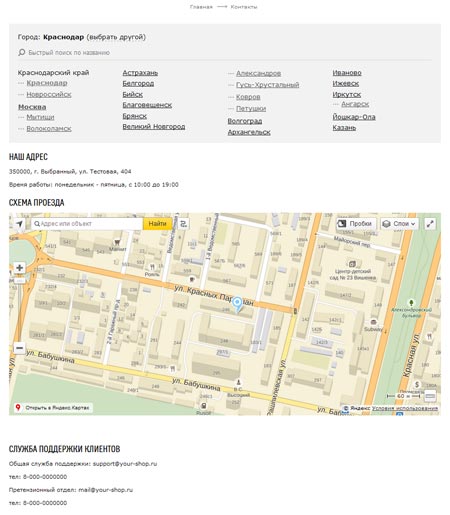Viewport: 450px width, 515px height.
Task: Select the Москва city link
Action: (32, 107)
